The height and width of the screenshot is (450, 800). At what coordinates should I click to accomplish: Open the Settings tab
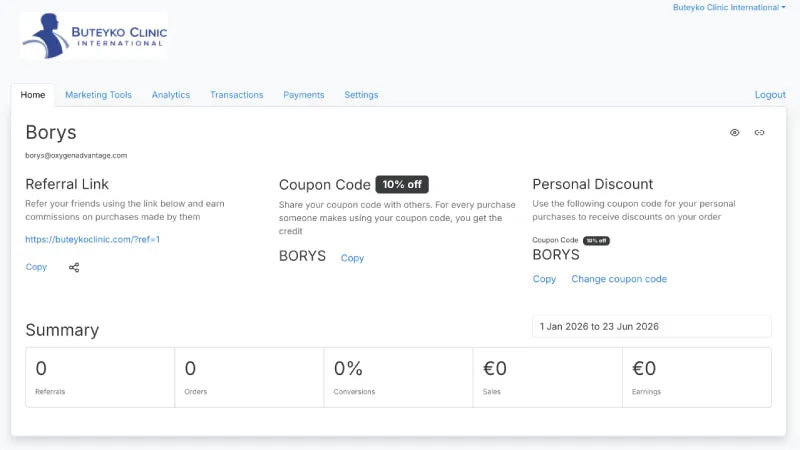click(x=361, y=95)
